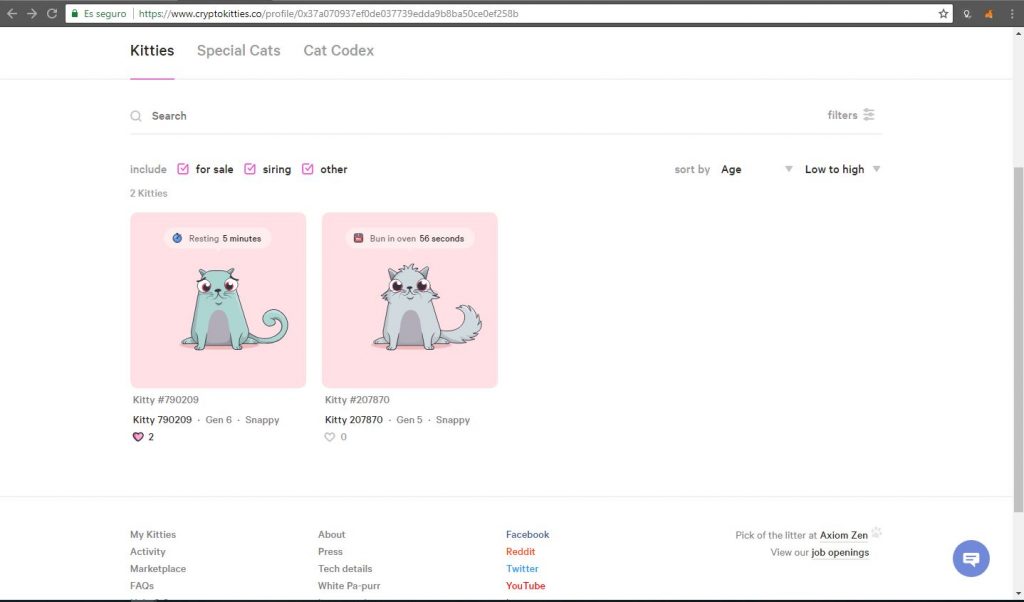Open the job openings link
1024x602 pixels.
pos(840,552)
